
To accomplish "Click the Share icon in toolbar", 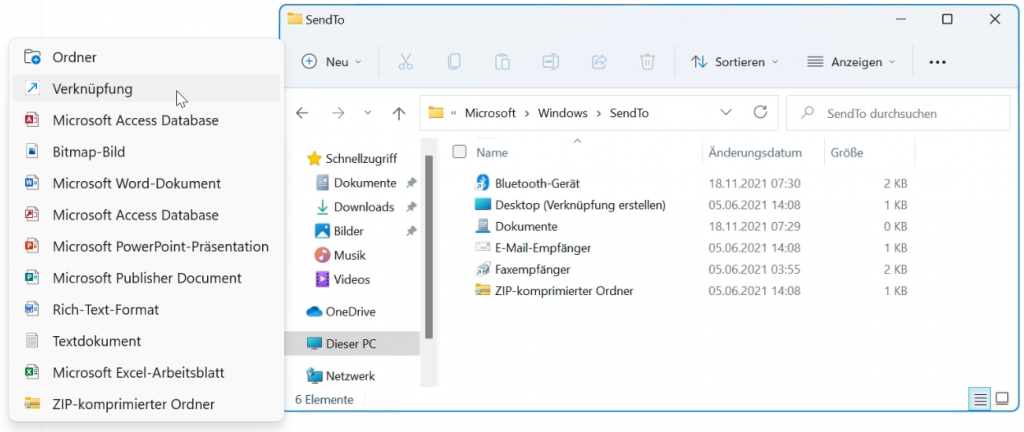I will pos(599,62).
